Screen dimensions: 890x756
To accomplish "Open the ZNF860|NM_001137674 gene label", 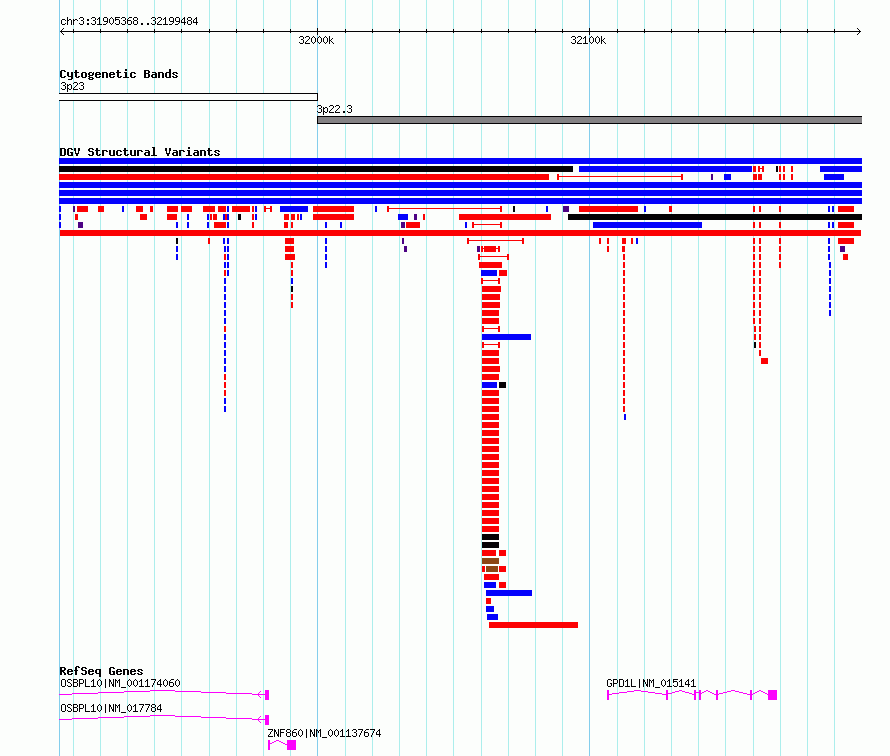I will [324, 733].
